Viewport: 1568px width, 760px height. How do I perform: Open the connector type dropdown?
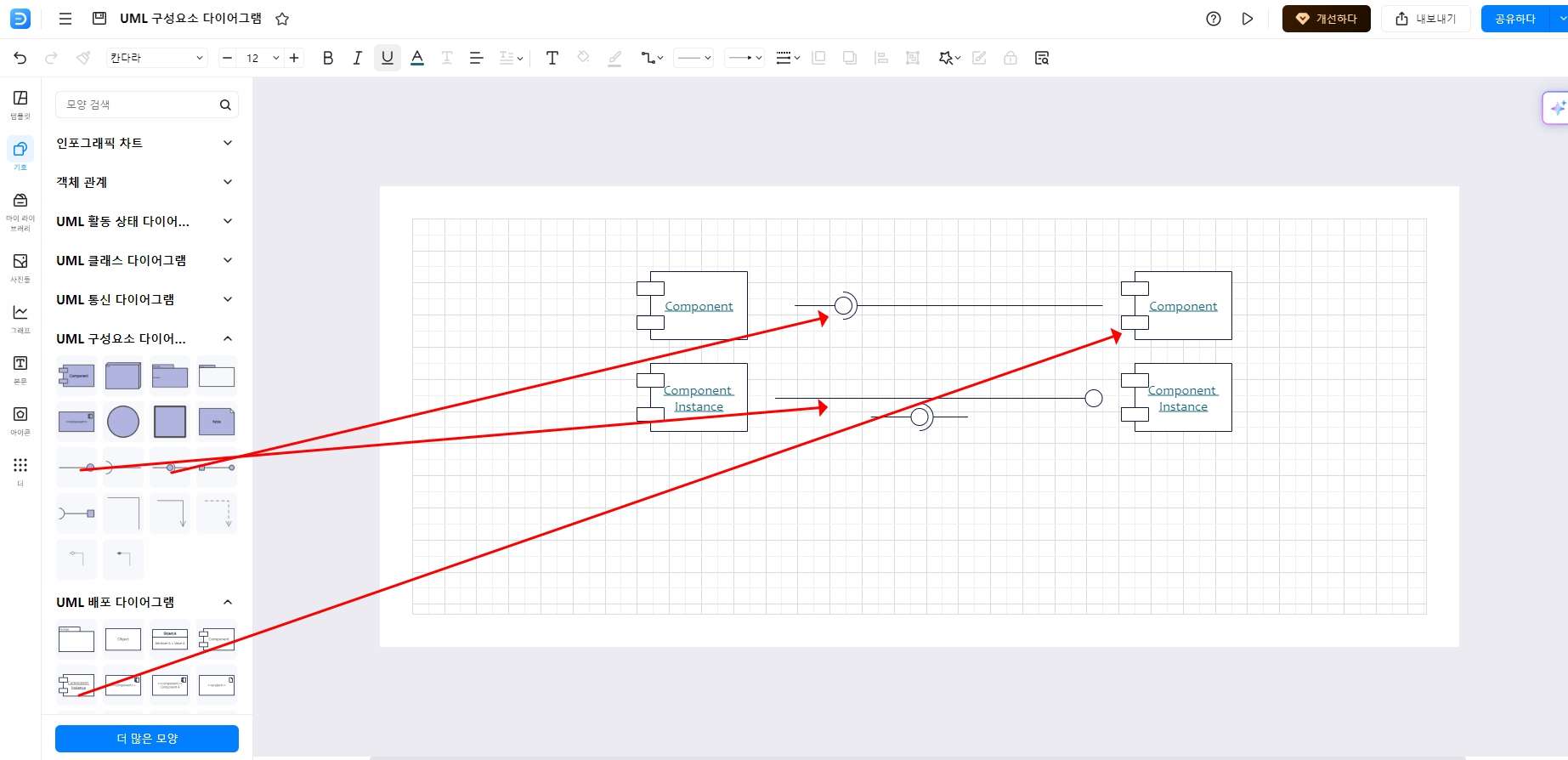point(652,58)
